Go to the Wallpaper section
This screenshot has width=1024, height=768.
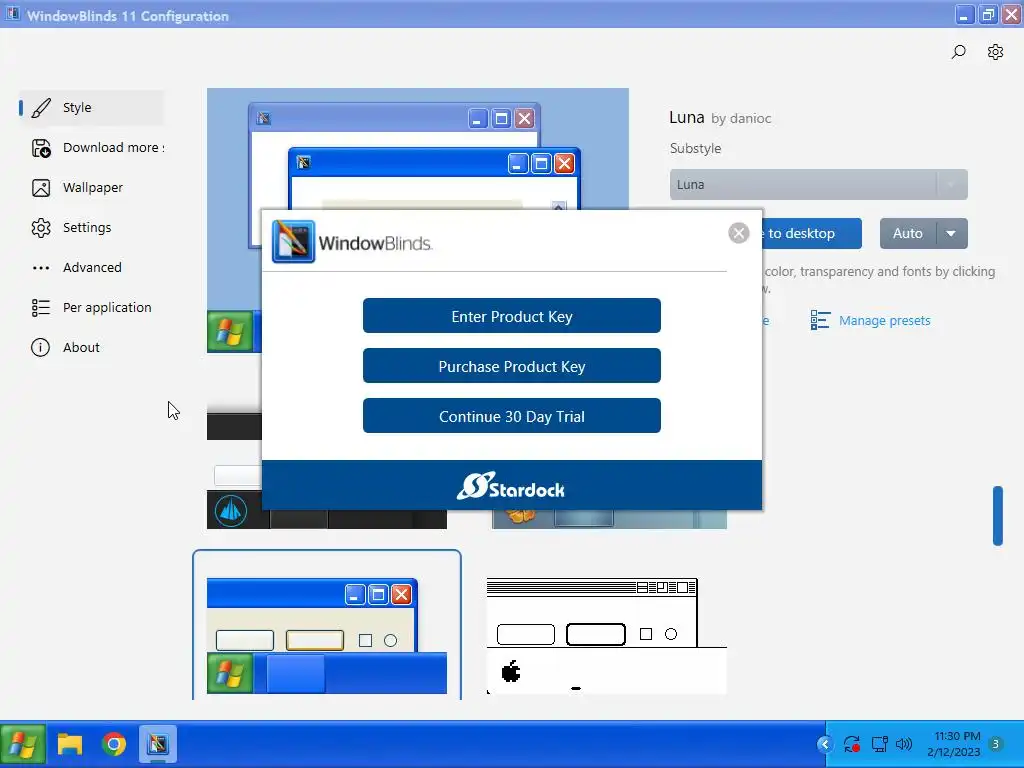tap(91, 188)
